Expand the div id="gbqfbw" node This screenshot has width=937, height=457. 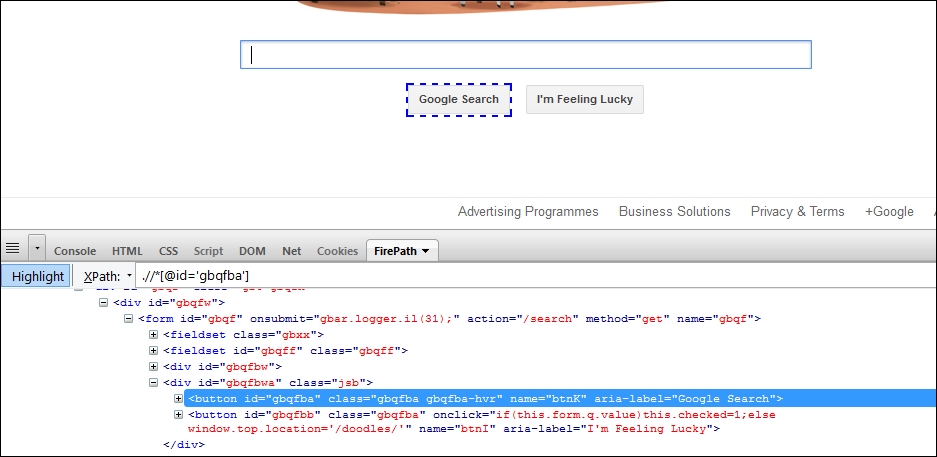click(154, 366)
